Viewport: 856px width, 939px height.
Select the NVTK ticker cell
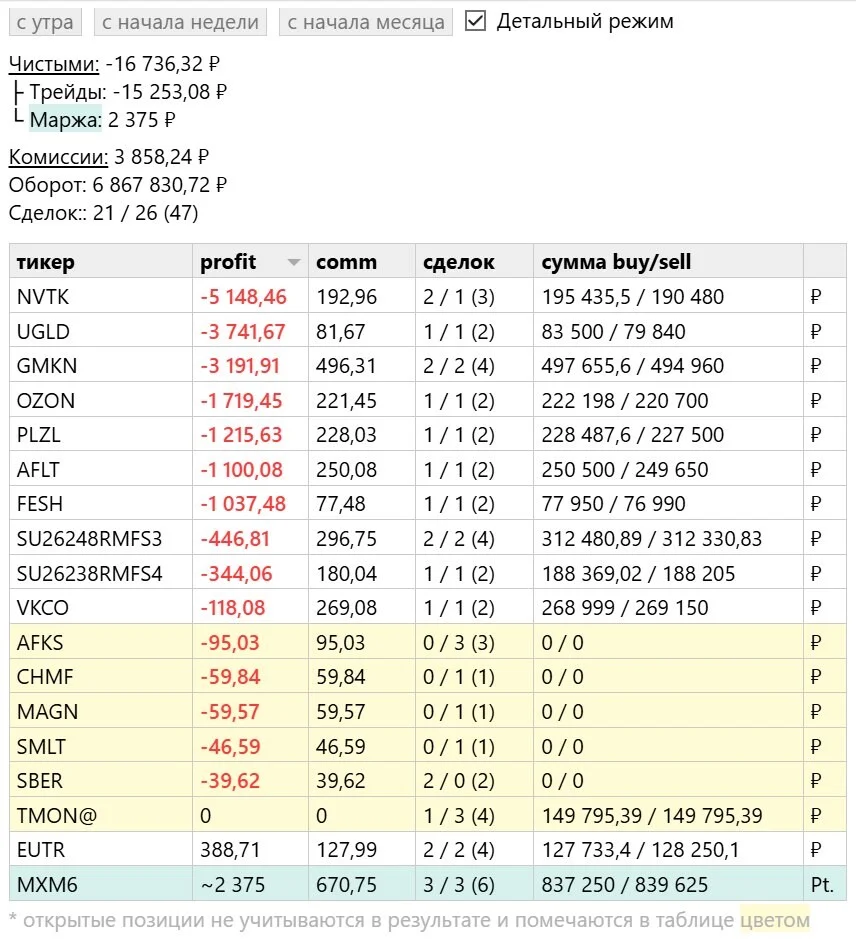(x=101, y=296)
